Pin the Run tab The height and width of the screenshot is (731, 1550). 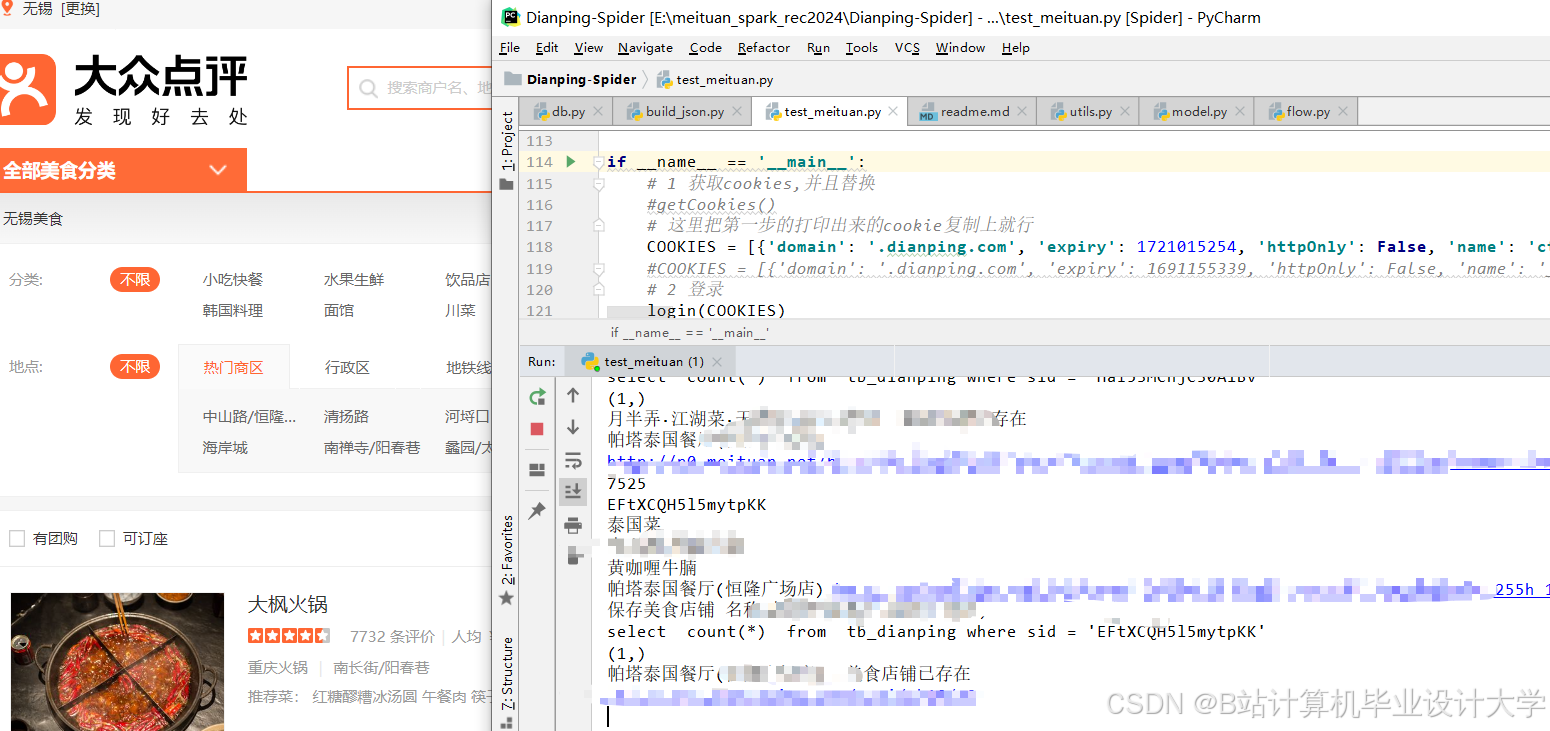537,510
